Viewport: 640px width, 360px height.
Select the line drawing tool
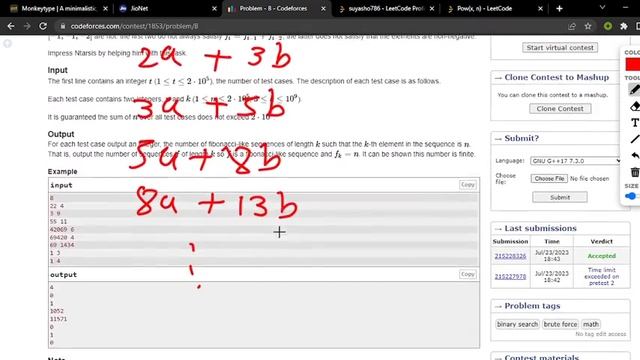coord(635,139)
